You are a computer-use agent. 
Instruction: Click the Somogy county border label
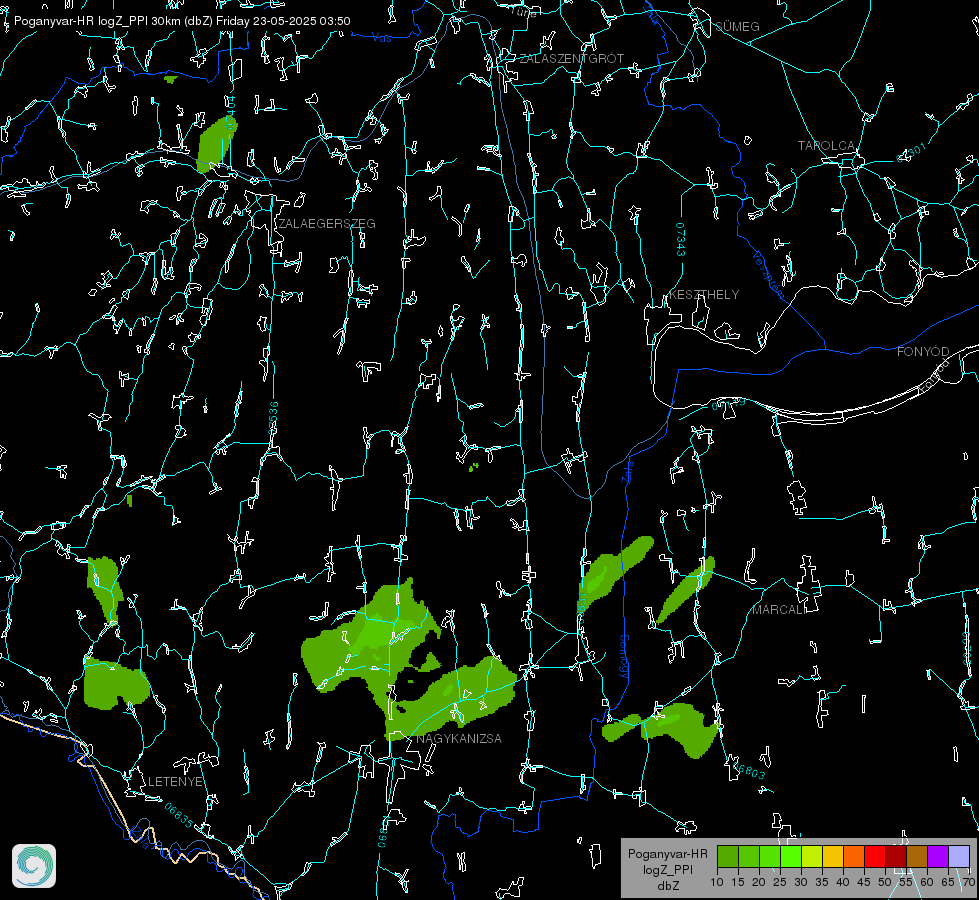tap(624, 656)
